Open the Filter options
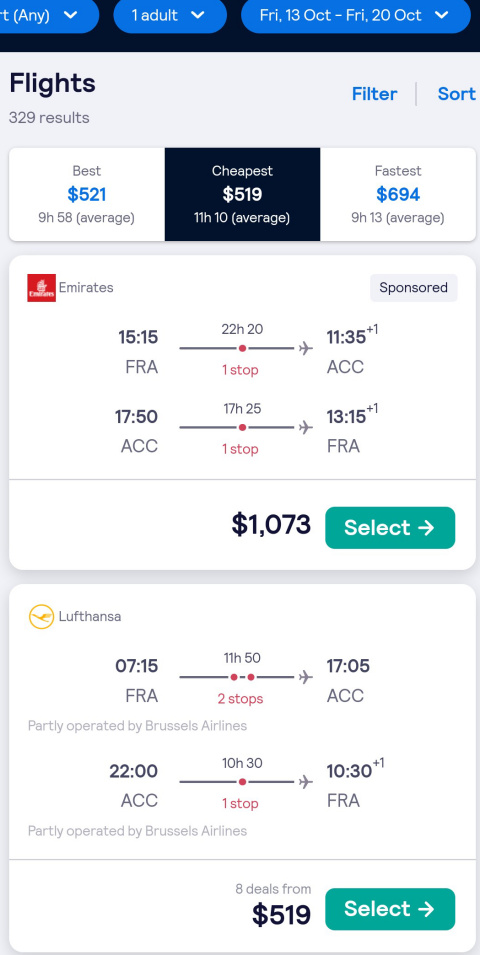The width and height of the screenshot is (480, 955). tap(375, 94)
